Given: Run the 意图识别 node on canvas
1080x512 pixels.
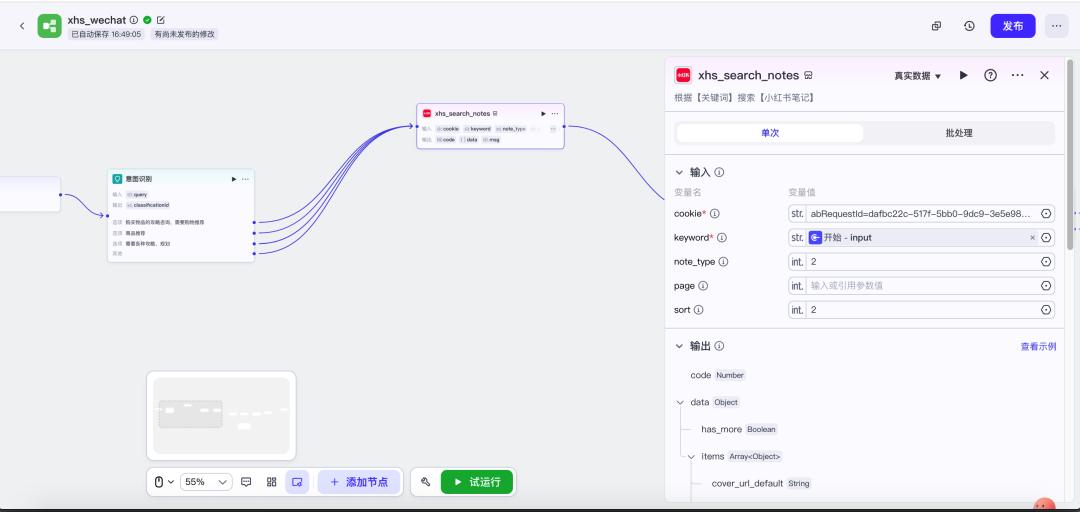Looking at the screenshot, I should [x=233, y=179].
